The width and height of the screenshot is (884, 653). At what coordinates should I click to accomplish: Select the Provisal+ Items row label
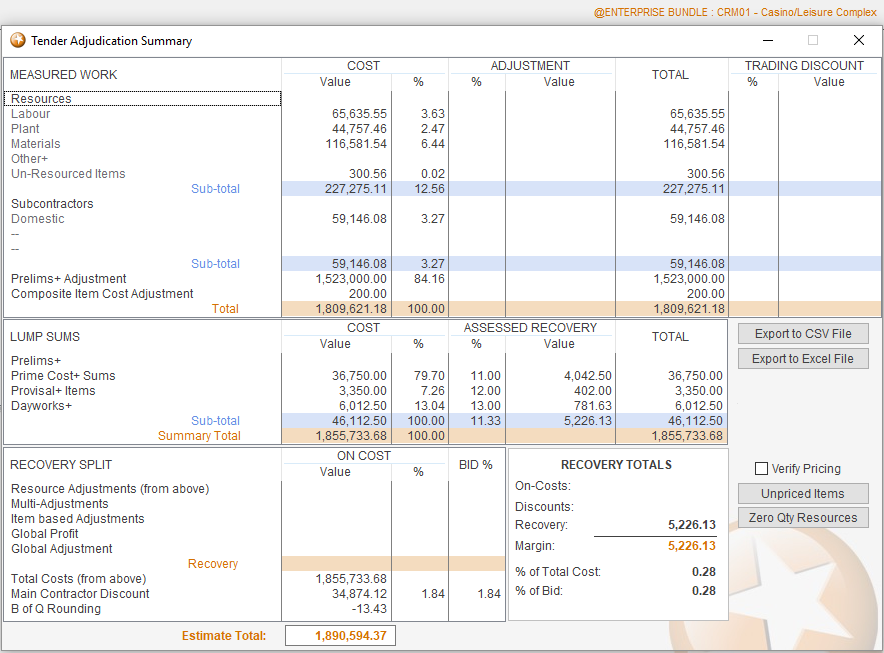(x=53, y=391)
